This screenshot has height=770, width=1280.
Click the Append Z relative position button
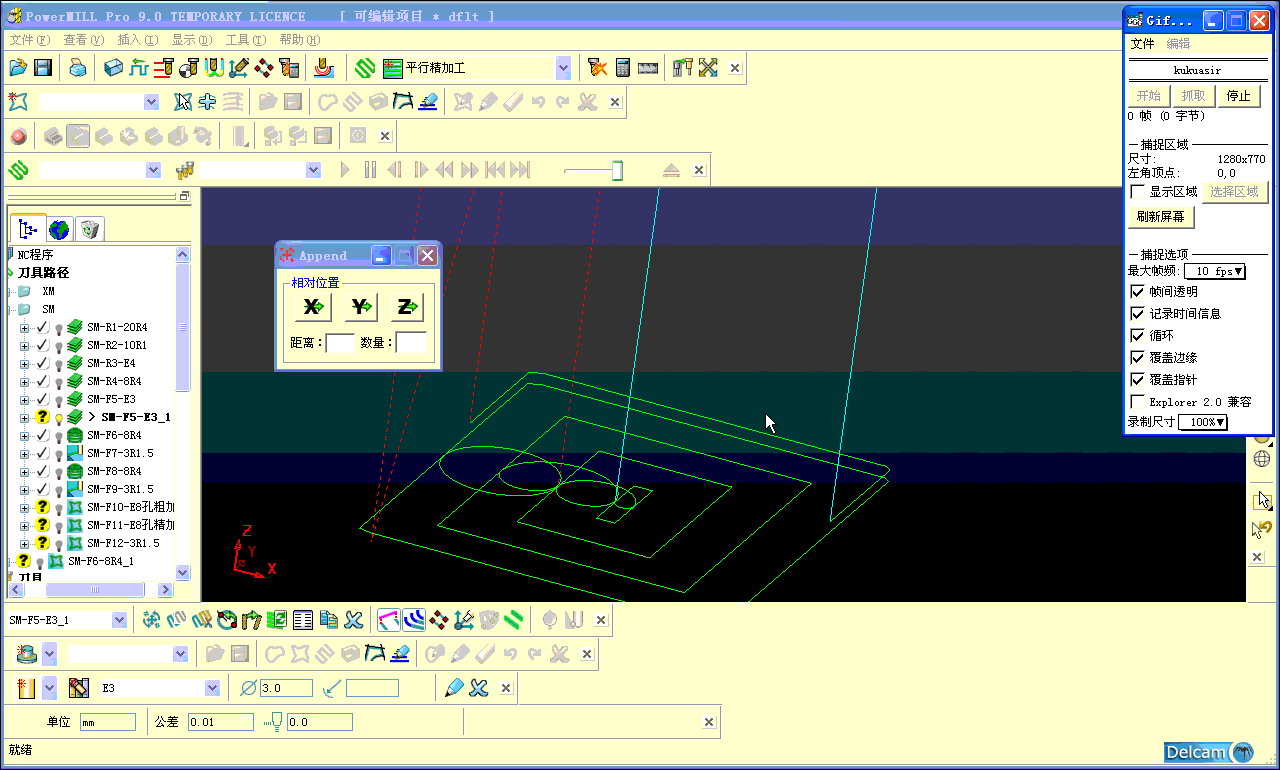tap(407, 307)
